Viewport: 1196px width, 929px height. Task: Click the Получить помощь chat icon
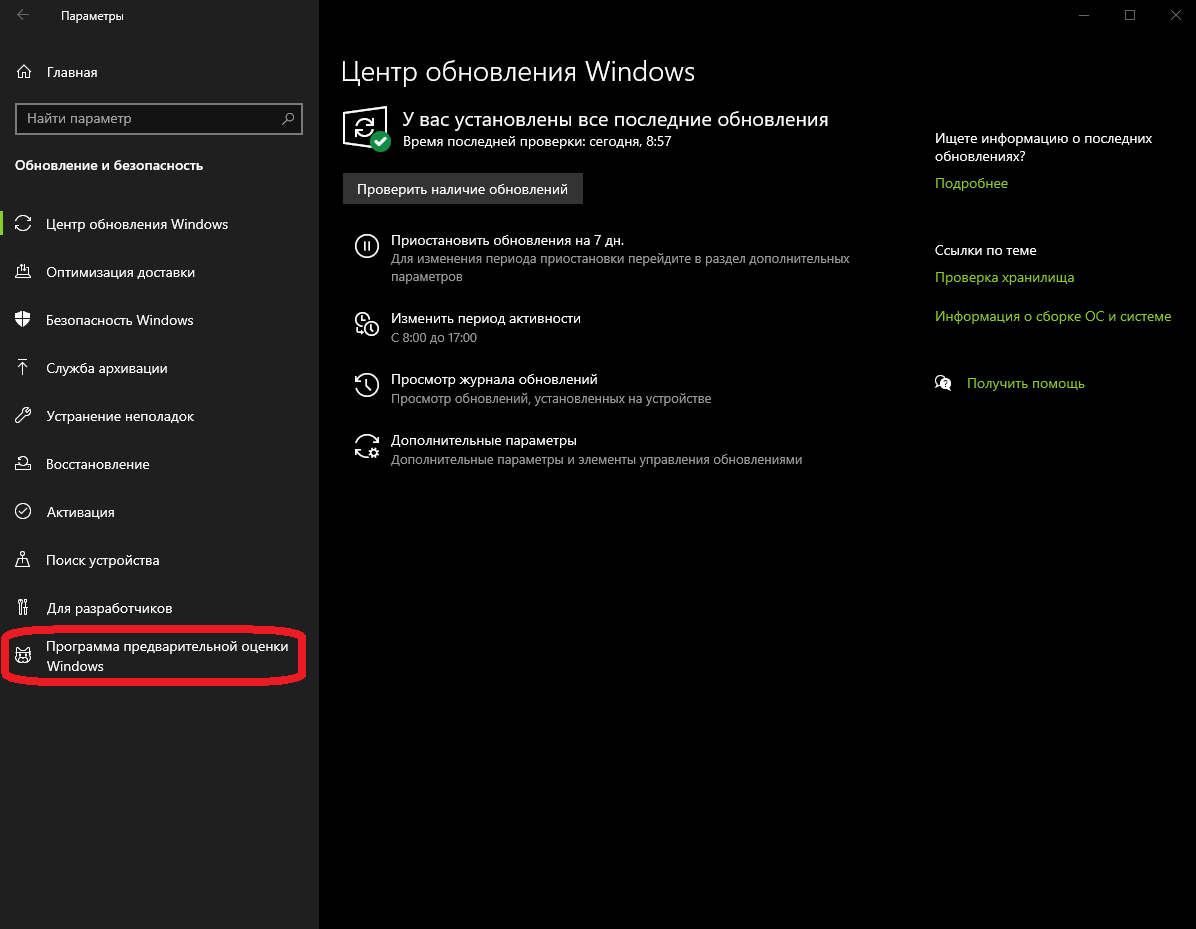(944, 383)
